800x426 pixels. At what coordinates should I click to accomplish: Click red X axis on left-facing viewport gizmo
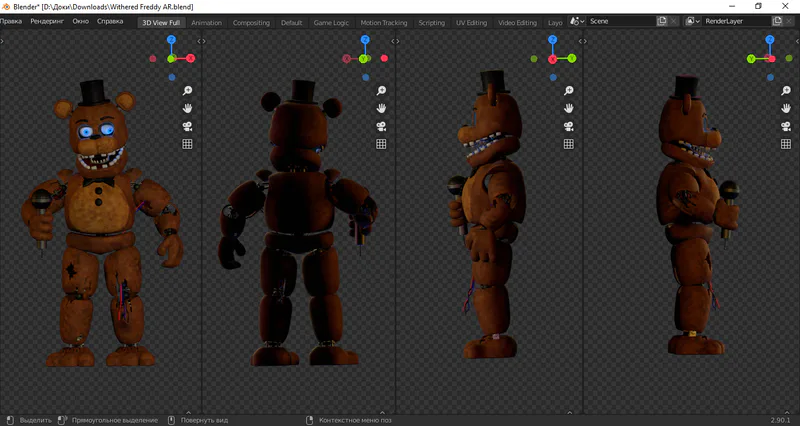(x=553, y=59)
